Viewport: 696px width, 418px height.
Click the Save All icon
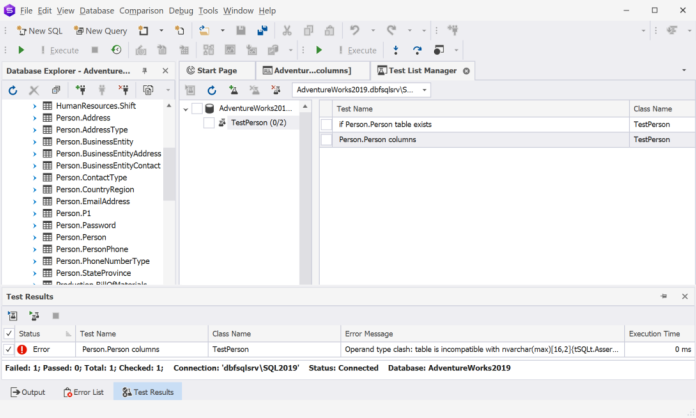coord(262,31)
